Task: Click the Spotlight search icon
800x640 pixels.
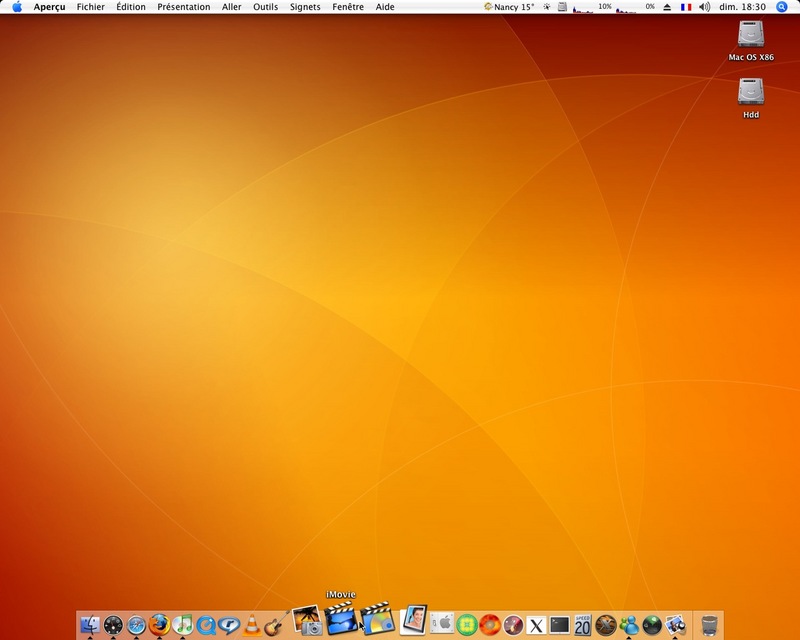Action: pos(782,7)
